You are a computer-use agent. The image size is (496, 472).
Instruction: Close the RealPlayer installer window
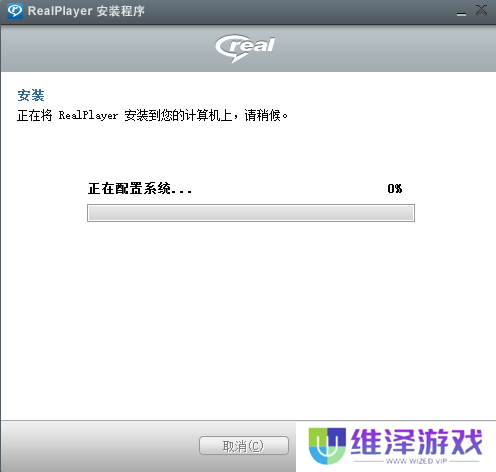[481, 11]
